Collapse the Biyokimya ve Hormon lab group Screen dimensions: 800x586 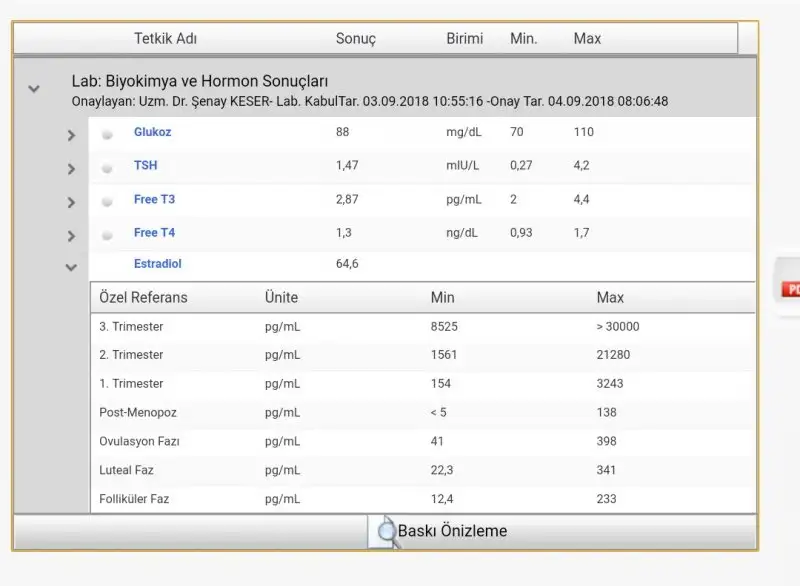(34, 88)
